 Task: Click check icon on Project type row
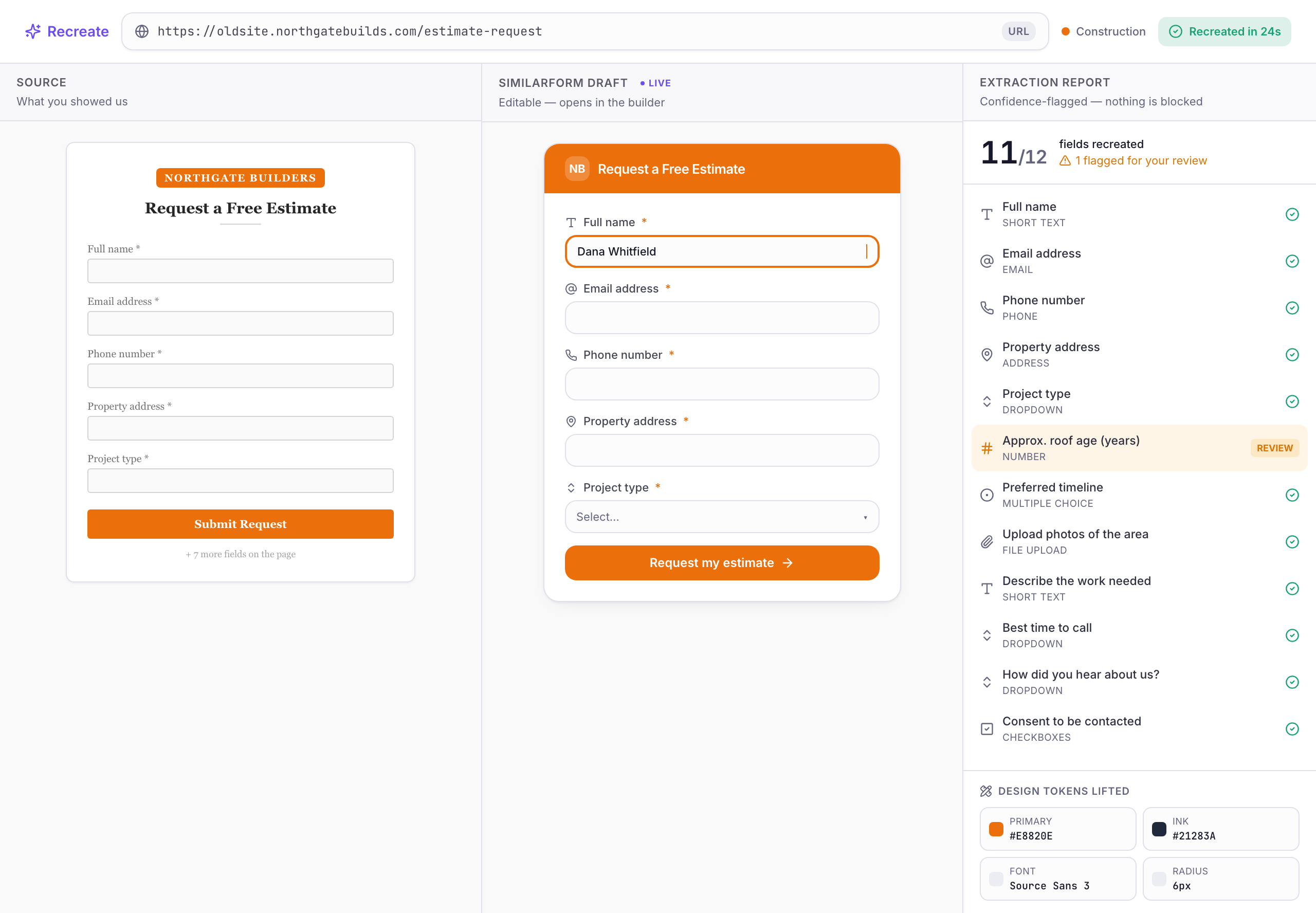point(1292,401)
